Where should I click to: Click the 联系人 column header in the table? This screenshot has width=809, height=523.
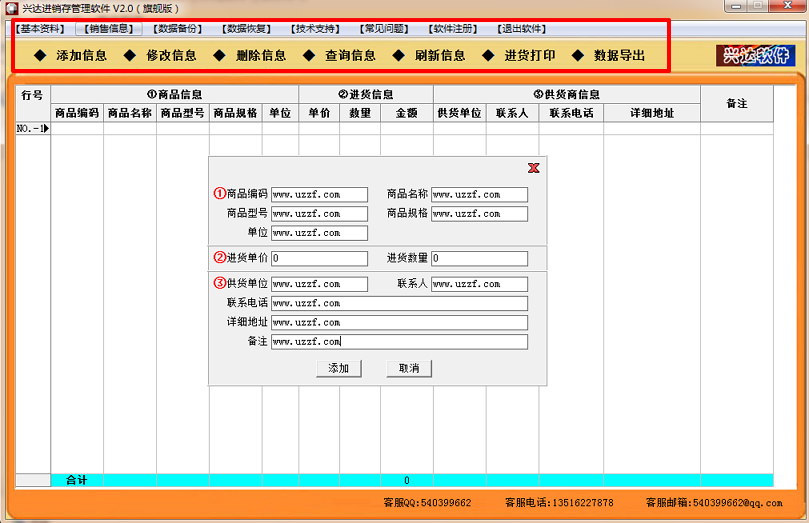point(512,113)
